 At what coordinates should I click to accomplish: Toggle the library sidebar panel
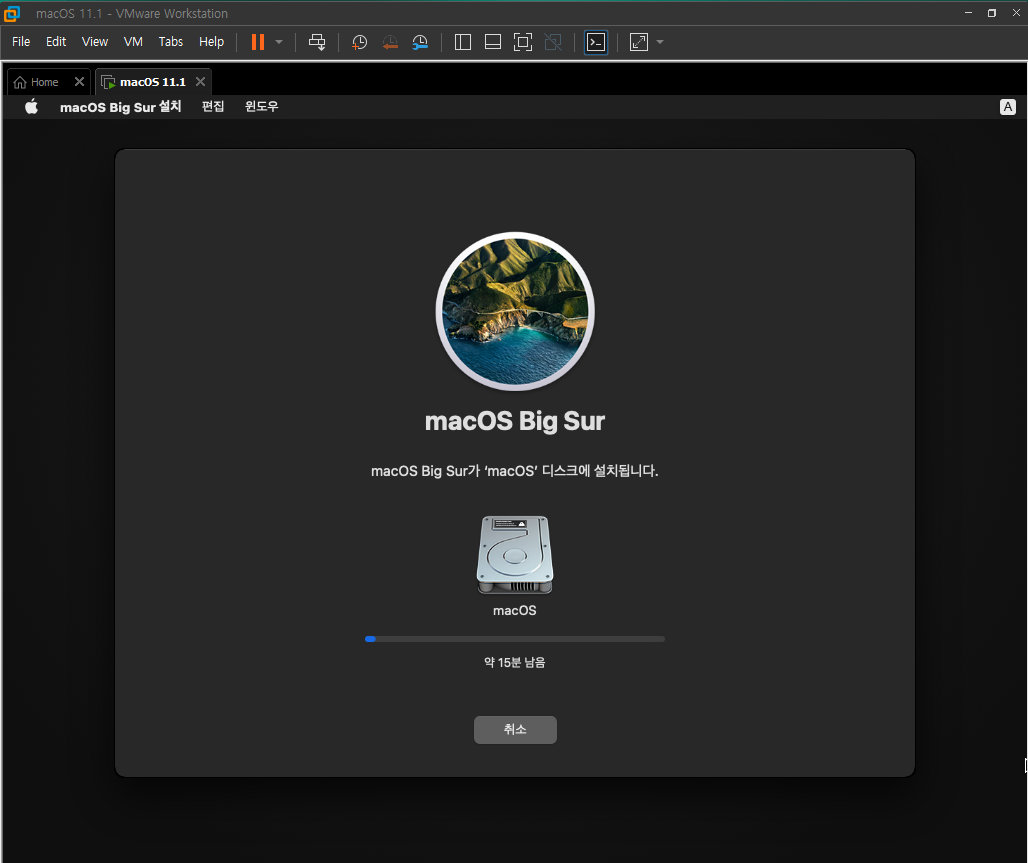pyautogui.click(x=463, y=42)
